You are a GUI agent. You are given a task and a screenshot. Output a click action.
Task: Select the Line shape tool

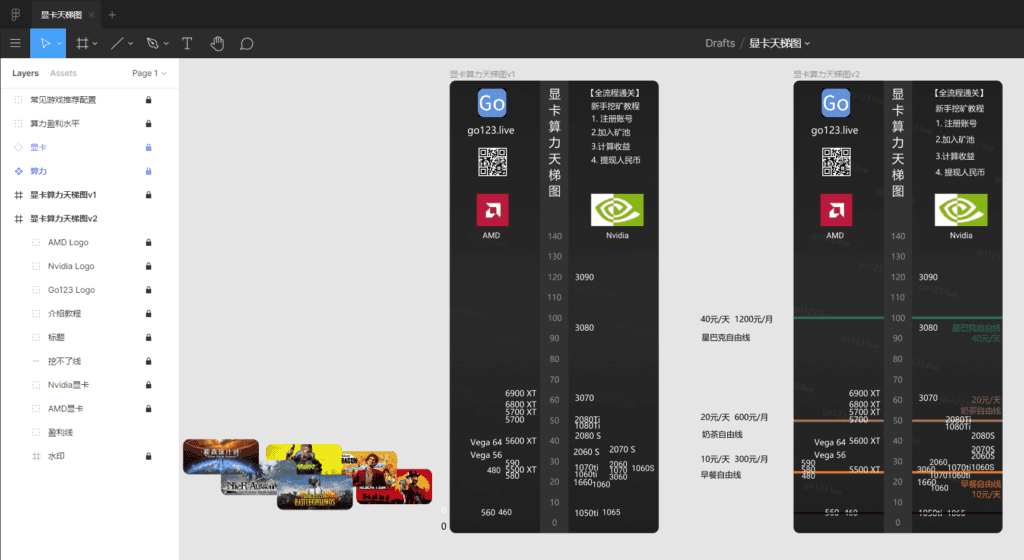[x=117, y=44]
